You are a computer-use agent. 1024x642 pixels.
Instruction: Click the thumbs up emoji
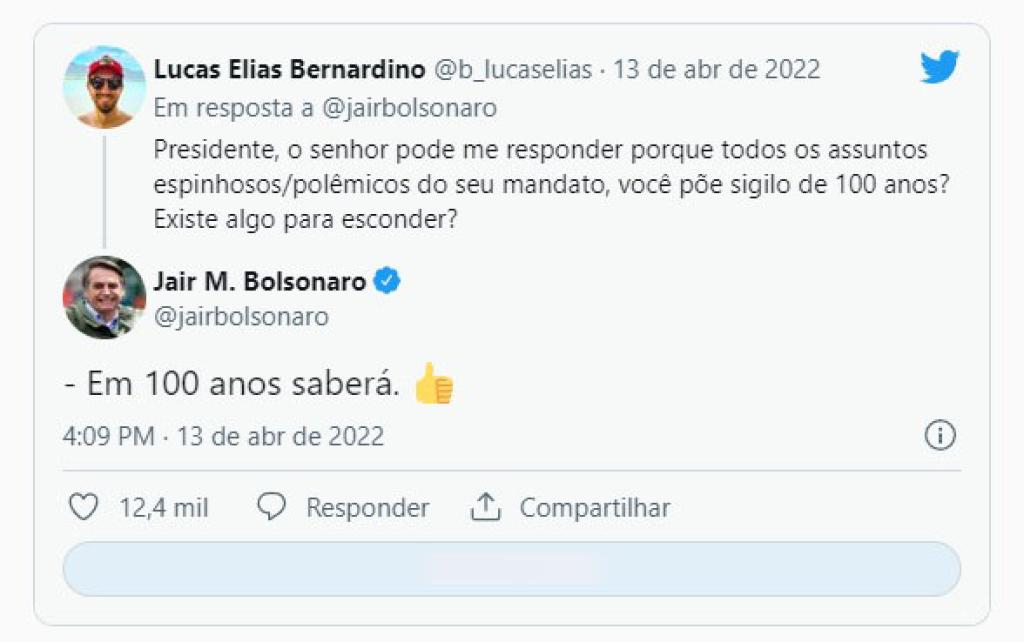[434, 384]
